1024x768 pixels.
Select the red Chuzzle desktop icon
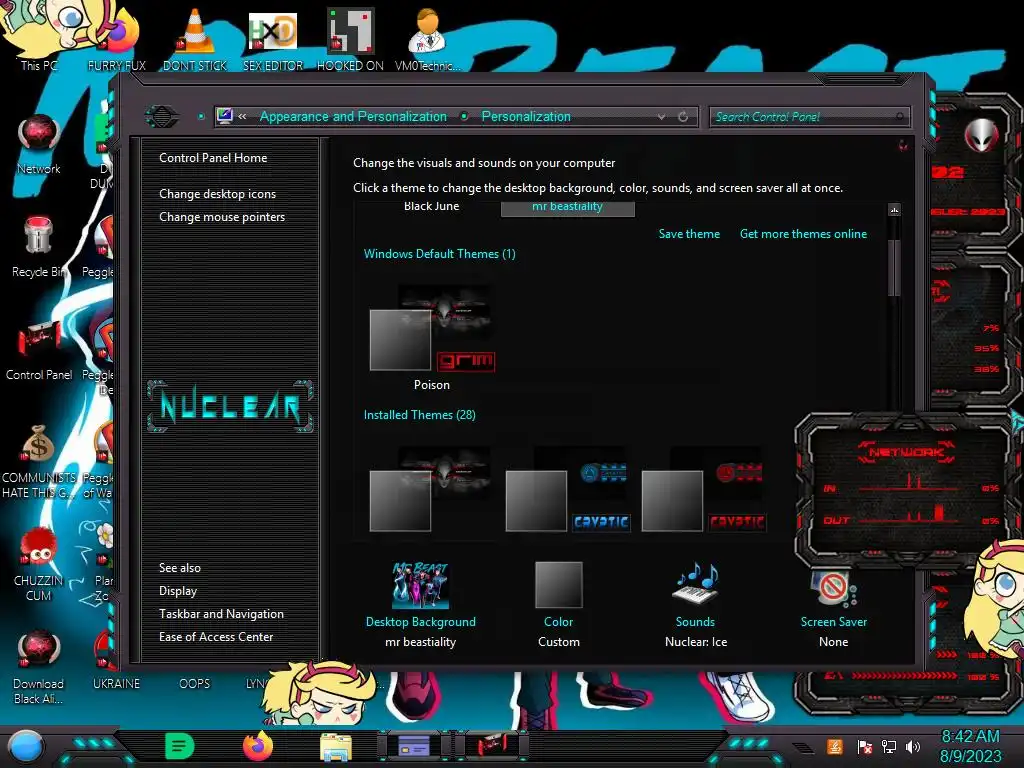[x=39, y=564]
